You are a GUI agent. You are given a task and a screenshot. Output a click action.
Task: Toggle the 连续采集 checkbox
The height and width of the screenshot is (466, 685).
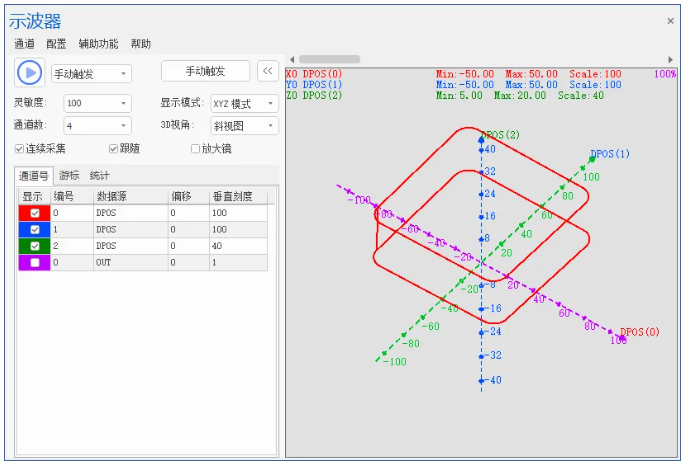(19, 149)
